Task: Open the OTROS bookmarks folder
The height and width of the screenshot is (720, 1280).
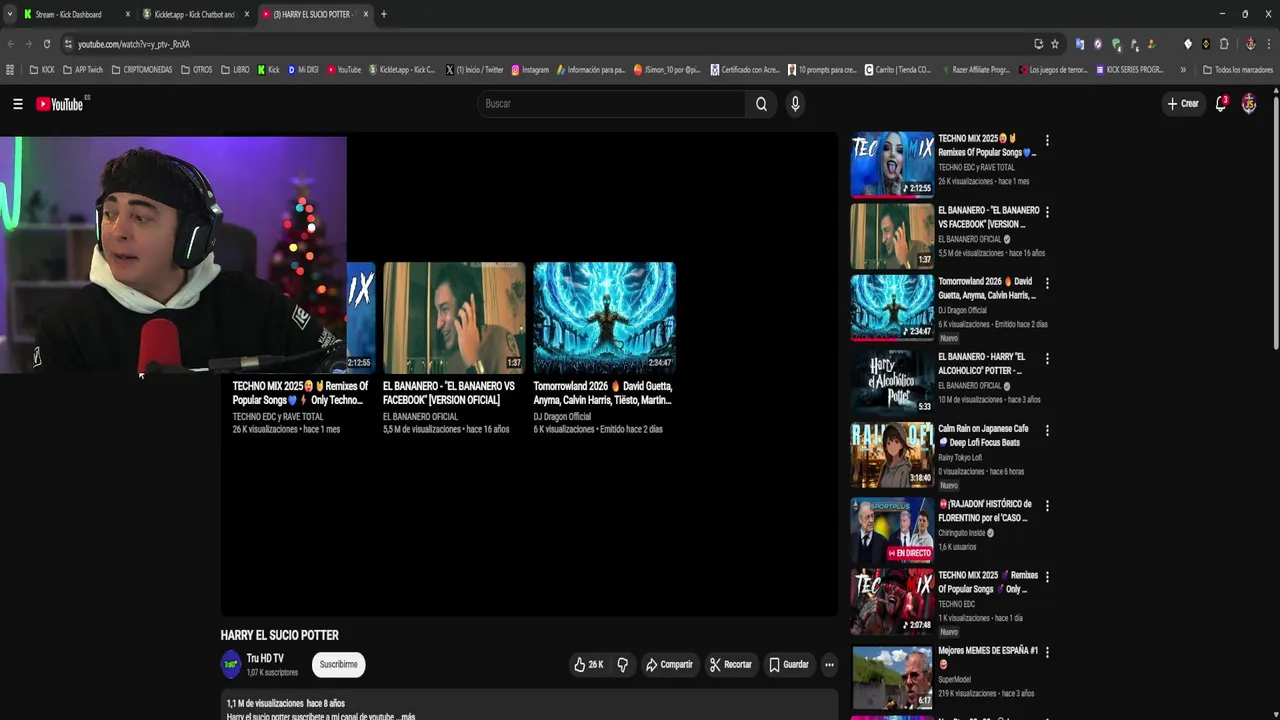Action: coord(197,70)
